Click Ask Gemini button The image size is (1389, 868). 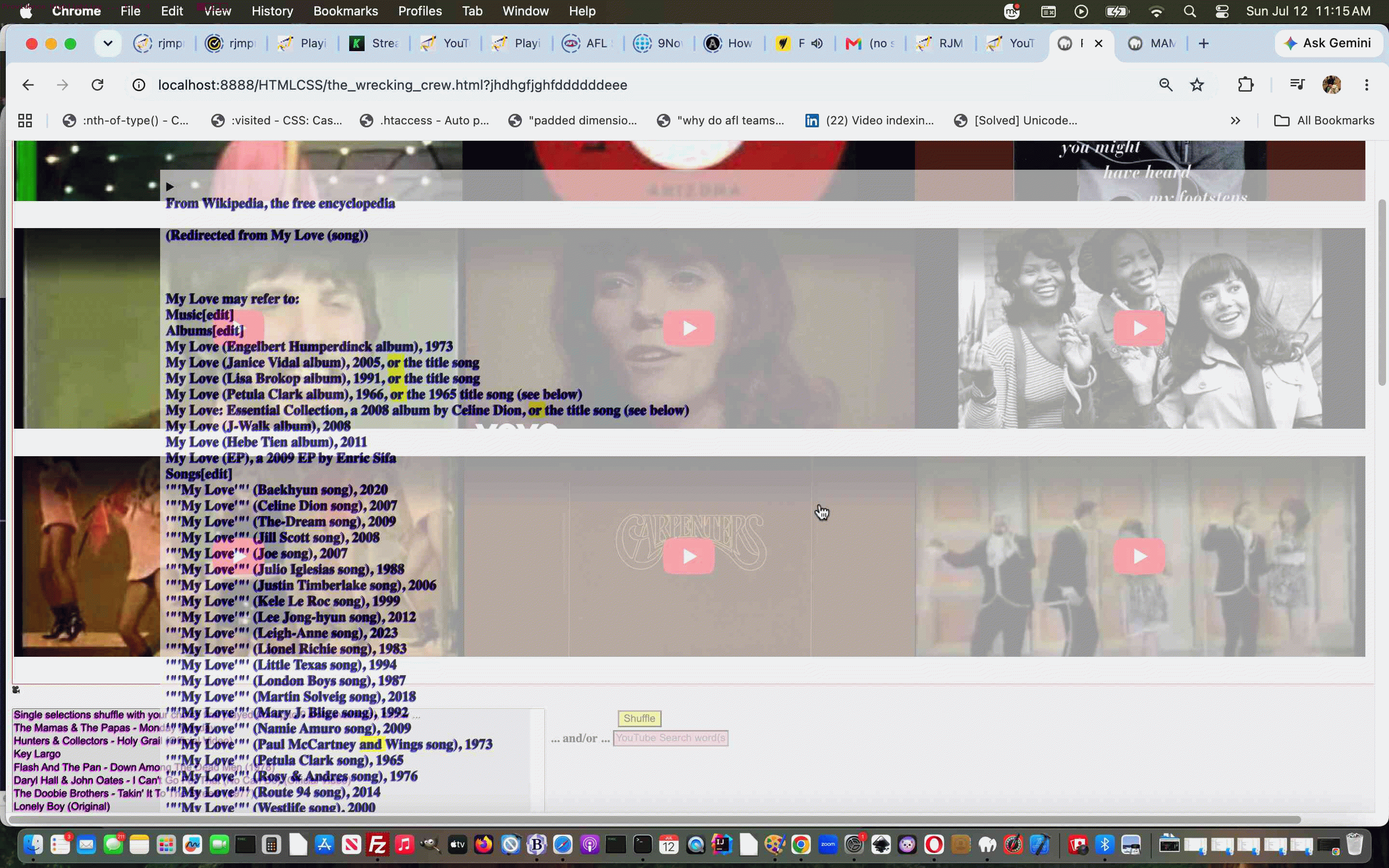pyautogui.click(x=1328, y=43)
